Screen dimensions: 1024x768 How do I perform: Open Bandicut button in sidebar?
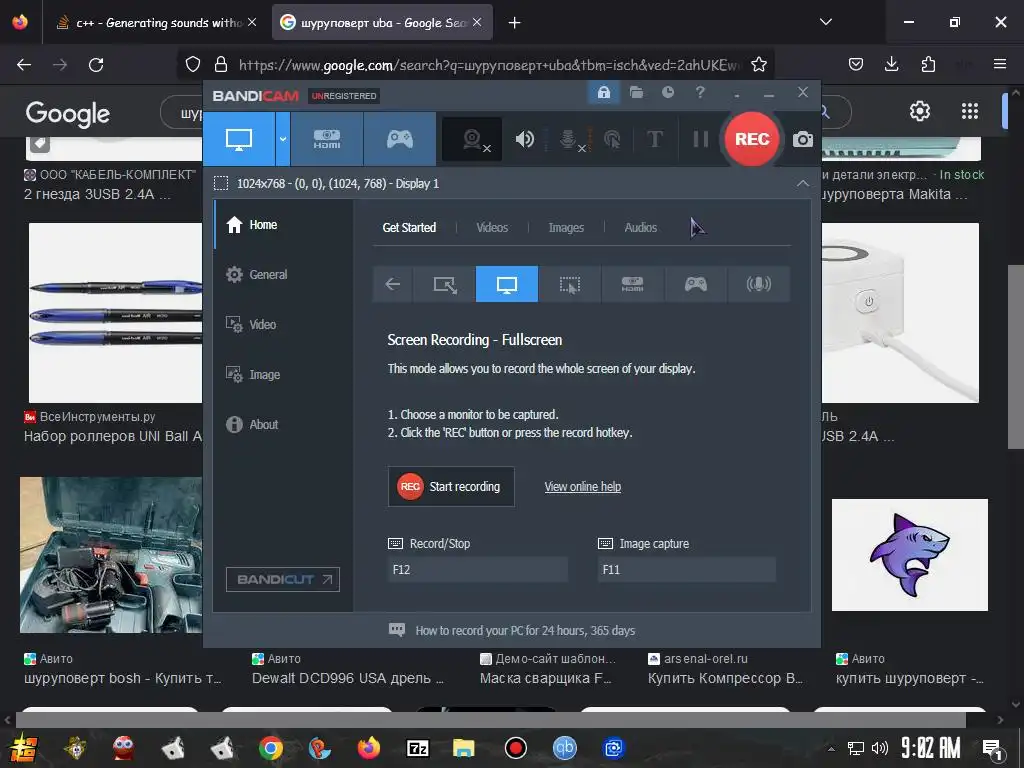283,579
